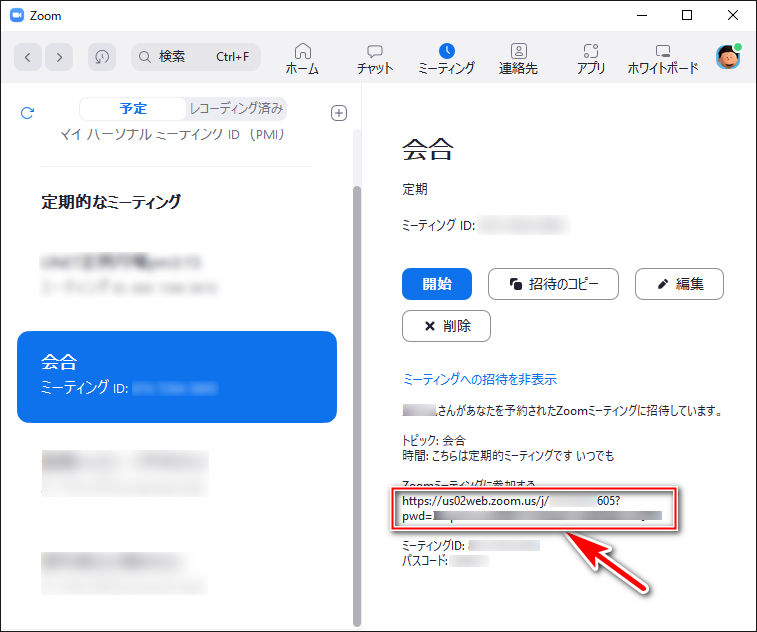Click the トピック: 会合 line
The image size is (757, 632).
click(x=434, y=440)
